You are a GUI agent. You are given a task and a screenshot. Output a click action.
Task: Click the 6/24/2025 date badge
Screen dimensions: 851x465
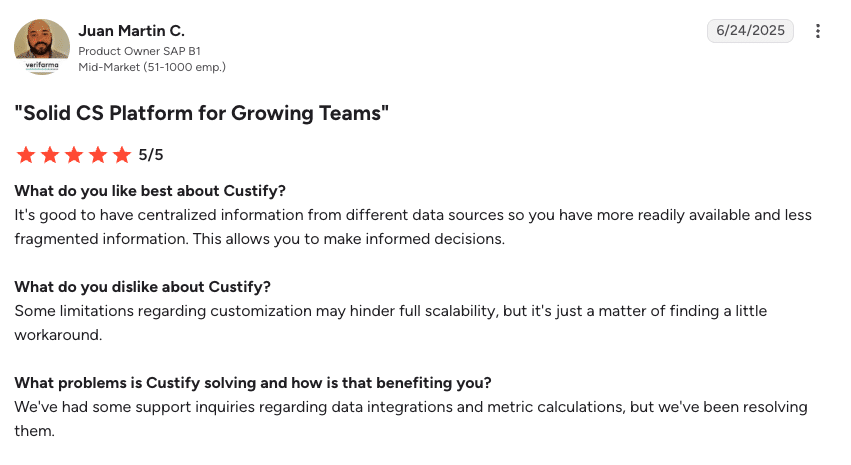(x=750, y=30)
